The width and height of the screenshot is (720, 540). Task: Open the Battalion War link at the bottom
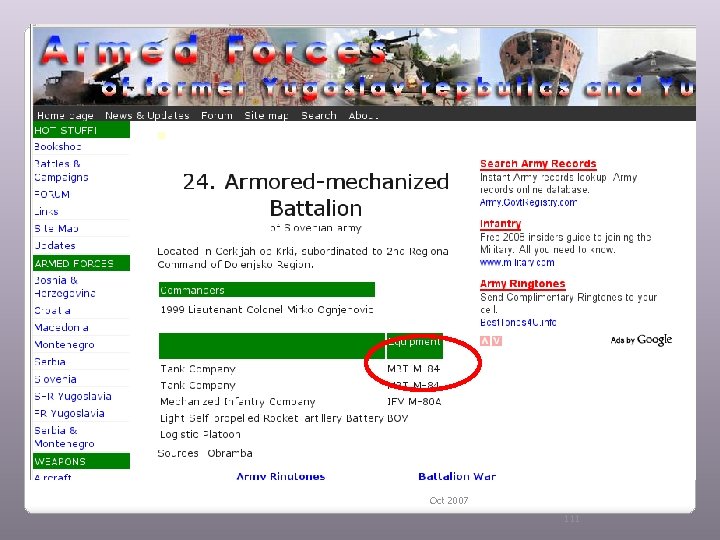(457, 476)
